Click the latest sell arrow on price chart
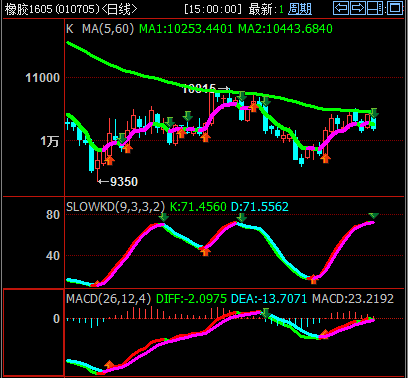 (x=374, y=113)
